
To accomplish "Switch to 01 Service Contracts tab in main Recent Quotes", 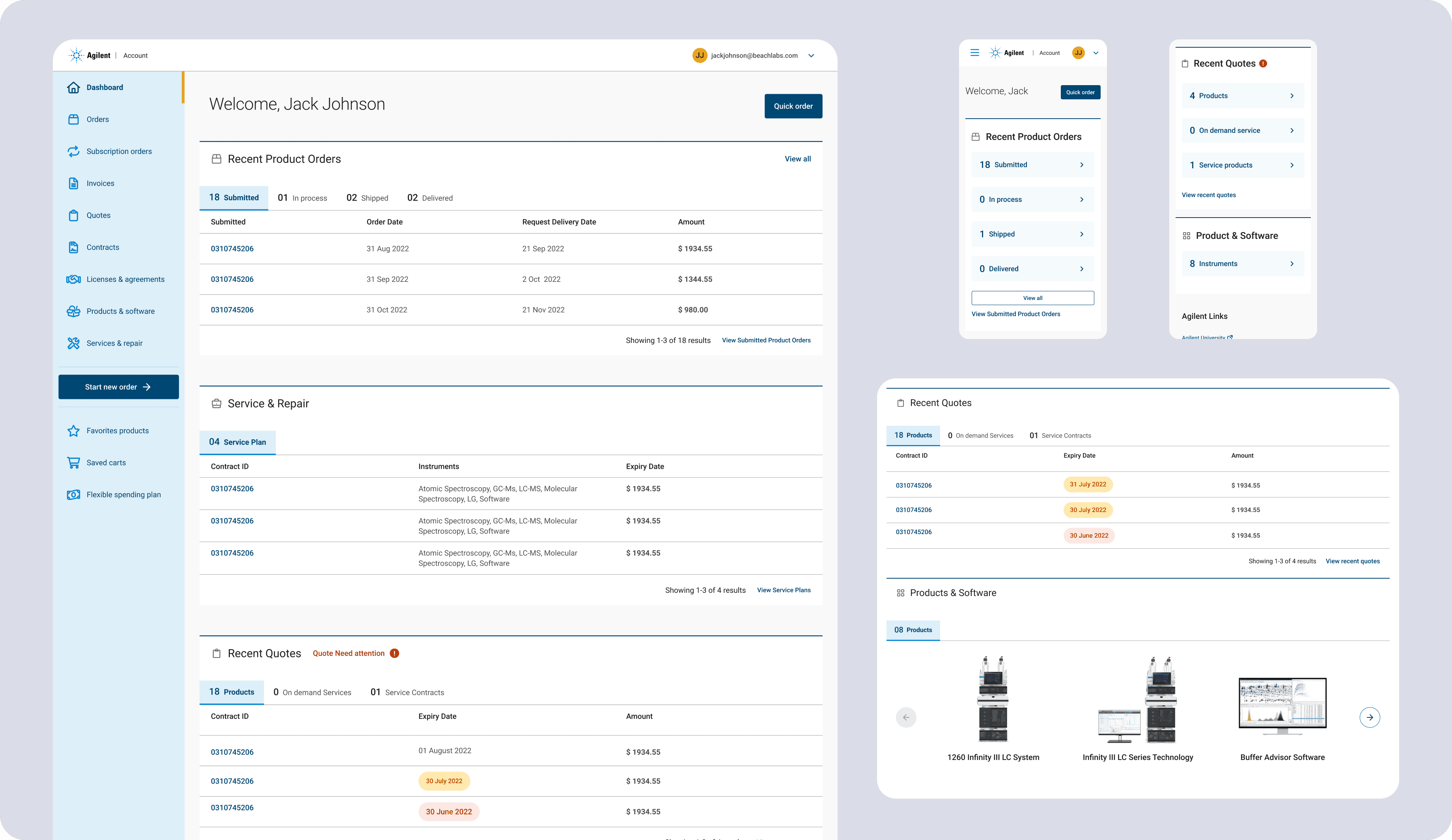I will pos(407,692).
